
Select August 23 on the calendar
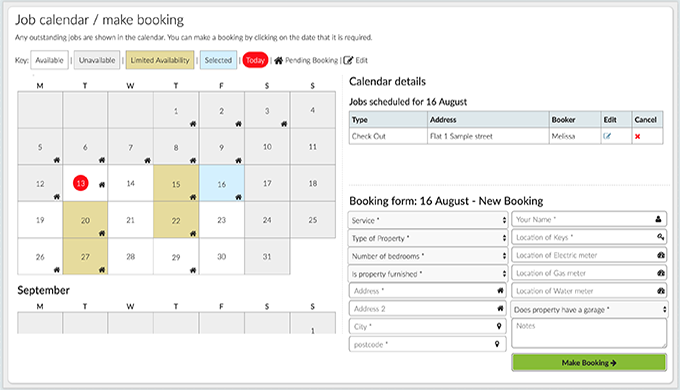pos(222,220)
